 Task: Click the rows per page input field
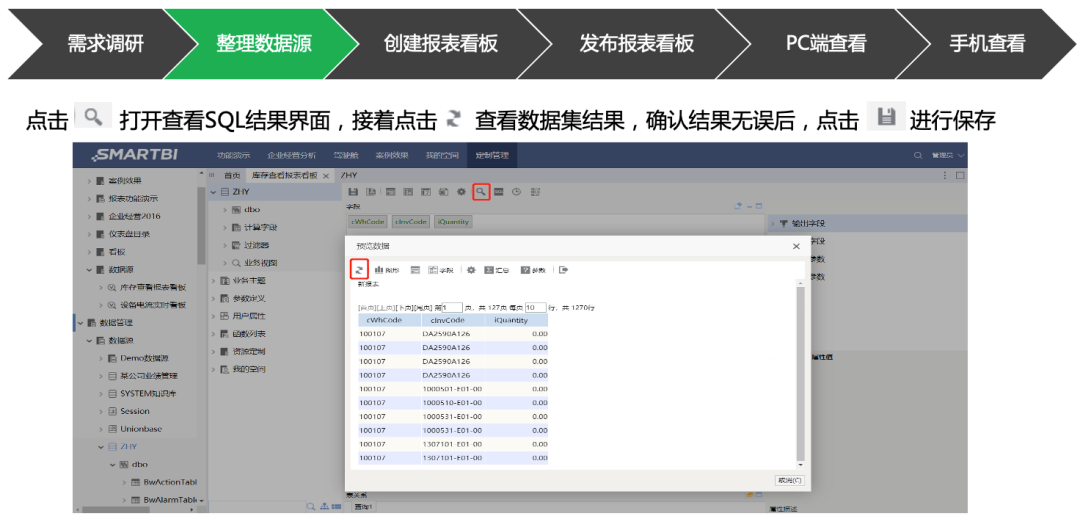pos(535,308)
